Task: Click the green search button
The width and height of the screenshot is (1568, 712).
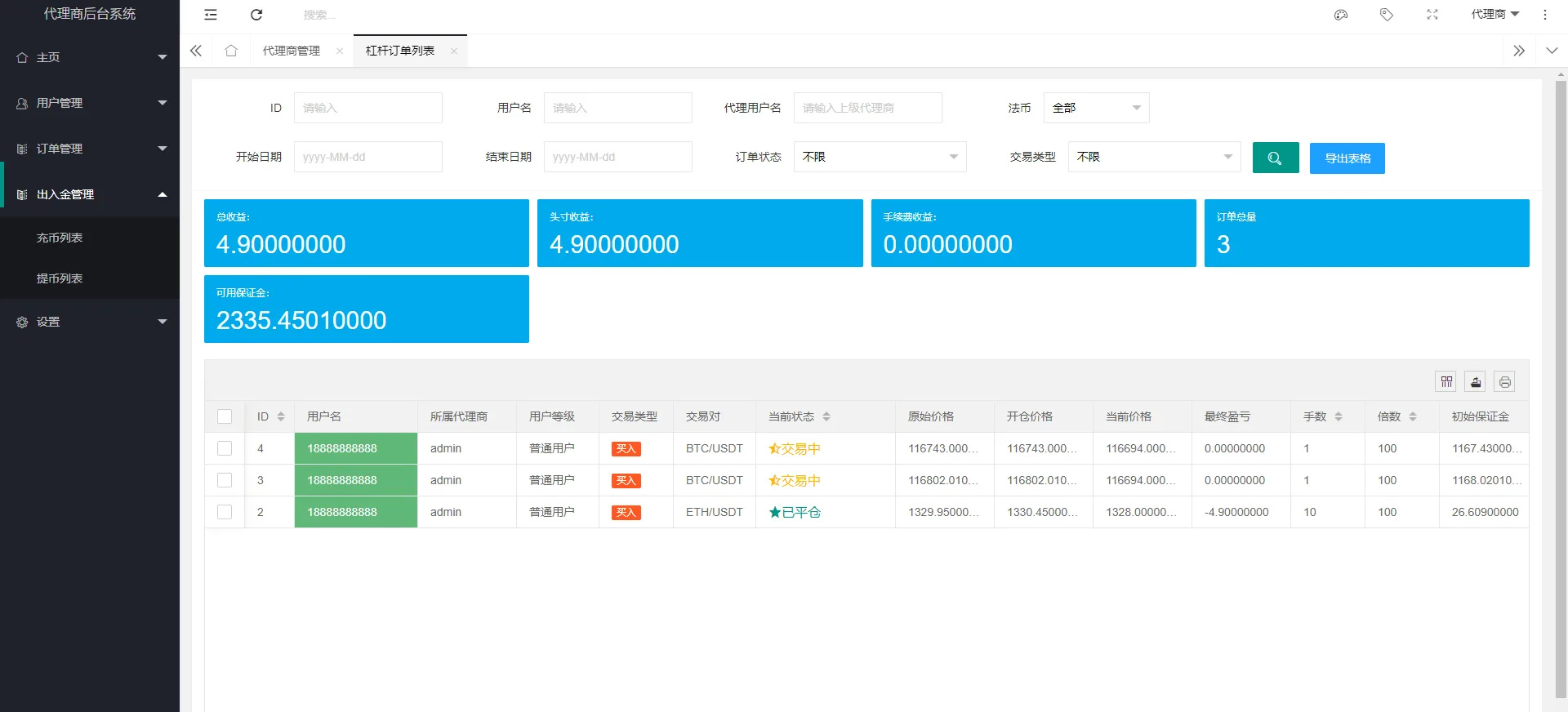Action: click(1275, 158)
